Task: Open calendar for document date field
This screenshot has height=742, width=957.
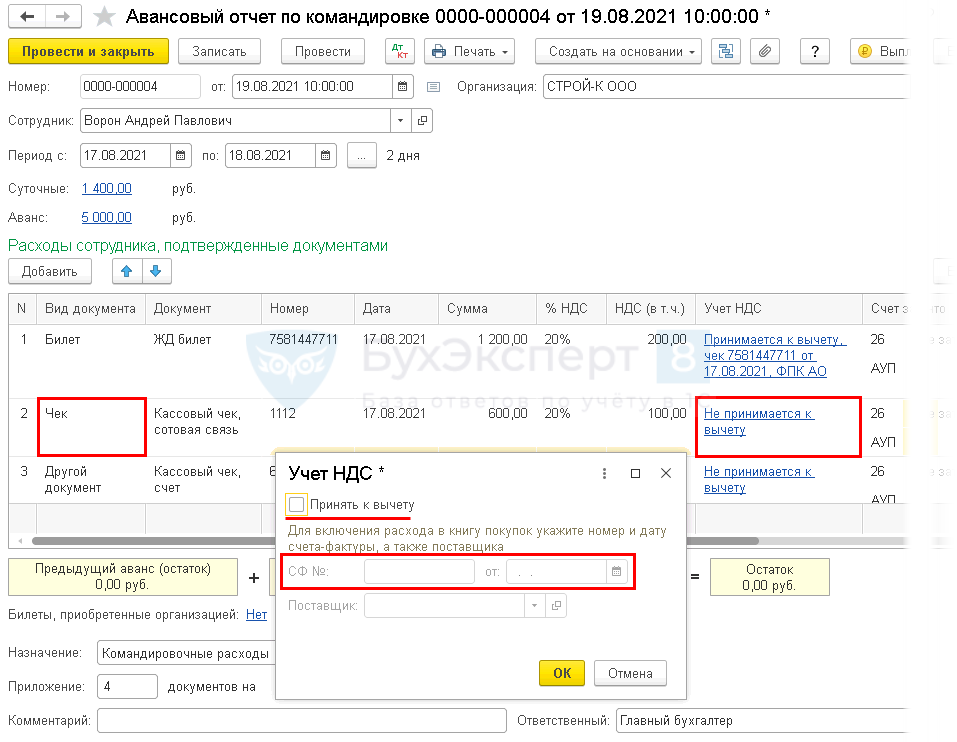Action: coord(403,87)
